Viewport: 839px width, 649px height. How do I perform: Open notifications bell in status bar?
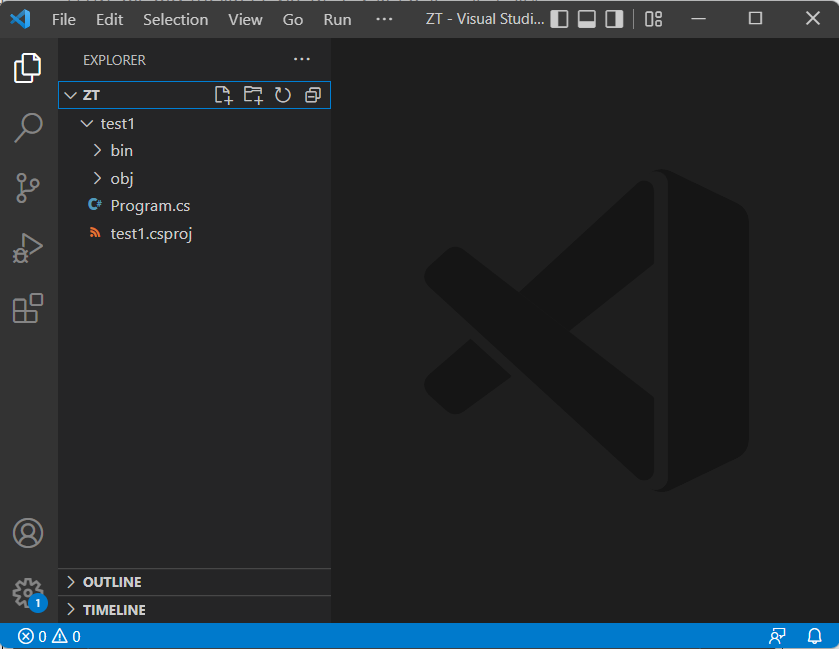(814, 636)
